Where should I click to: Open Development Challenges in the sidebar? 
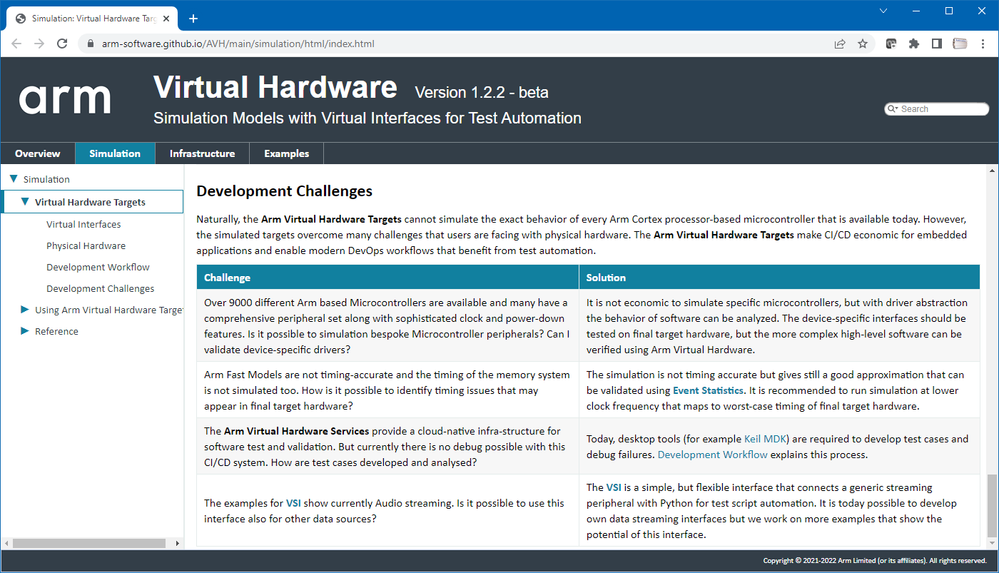point(100,289)
